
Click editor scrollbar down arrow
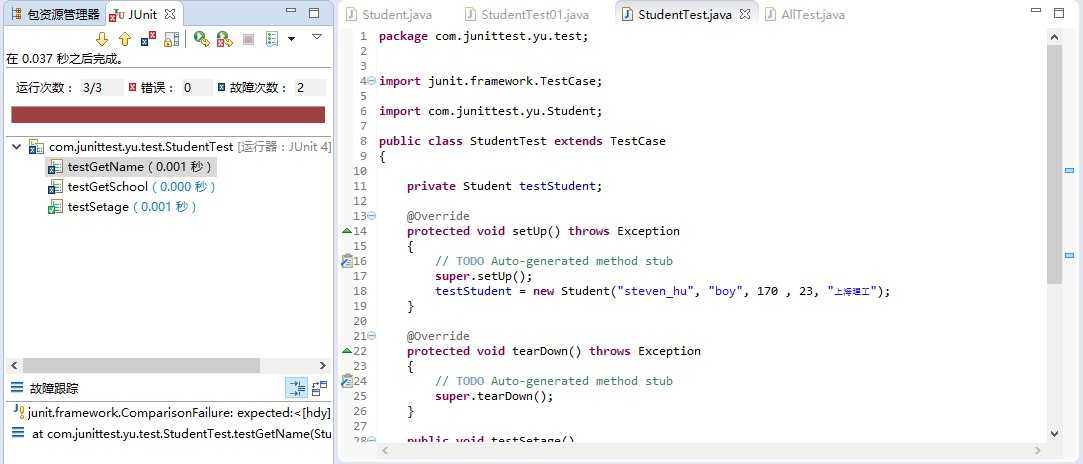[x=1054, y=434]
